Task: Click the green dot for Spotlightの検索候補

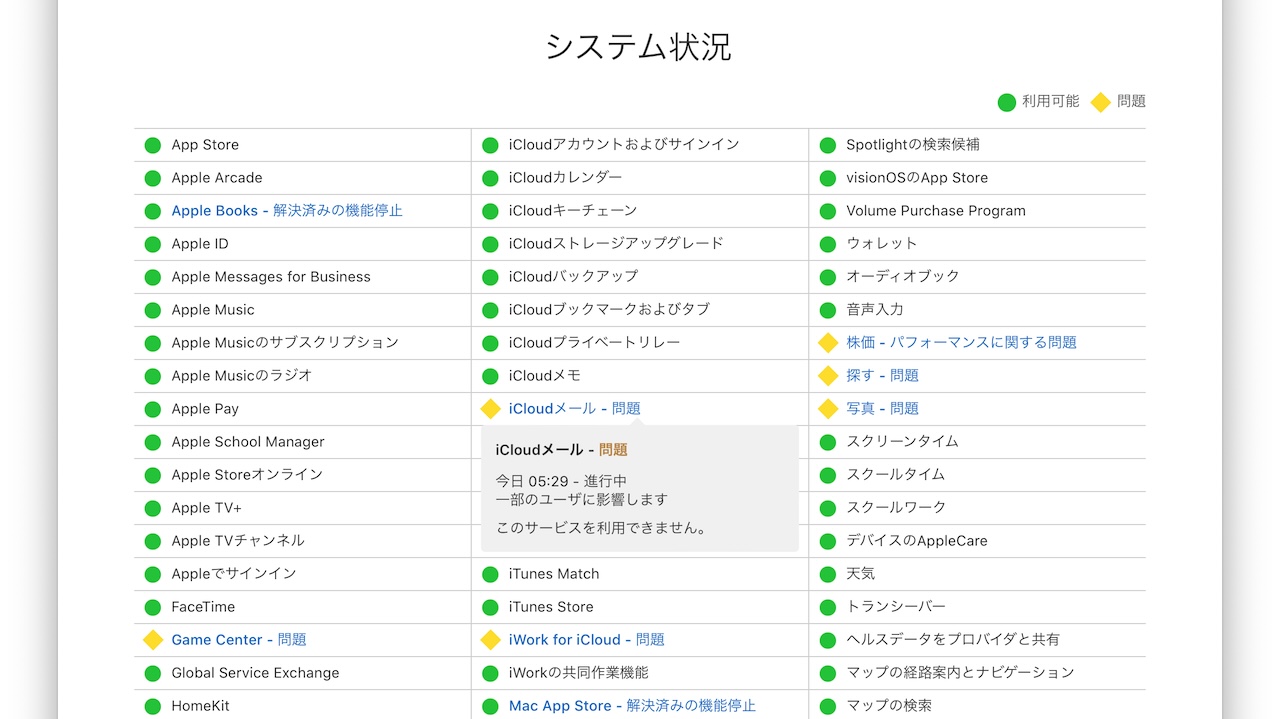Action: pyautogui.click(x=828, y=145)
